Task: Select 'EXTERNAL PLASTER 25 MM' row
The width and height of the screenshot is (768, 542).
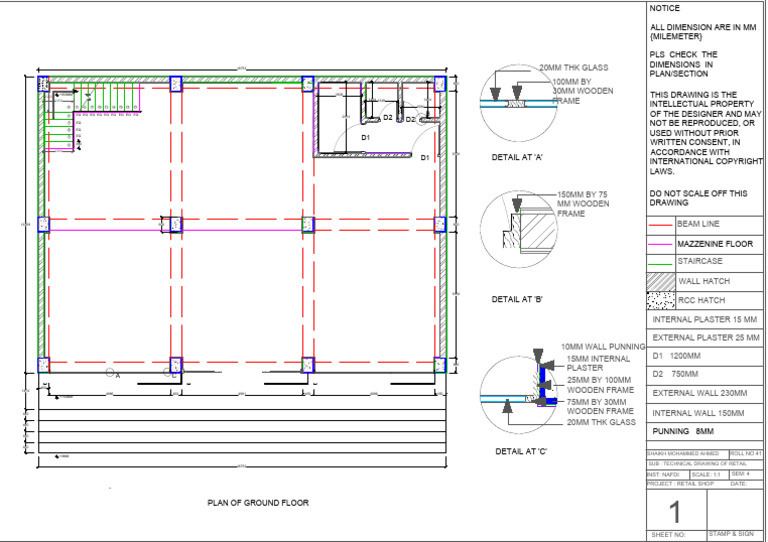Action: [704, 338]
